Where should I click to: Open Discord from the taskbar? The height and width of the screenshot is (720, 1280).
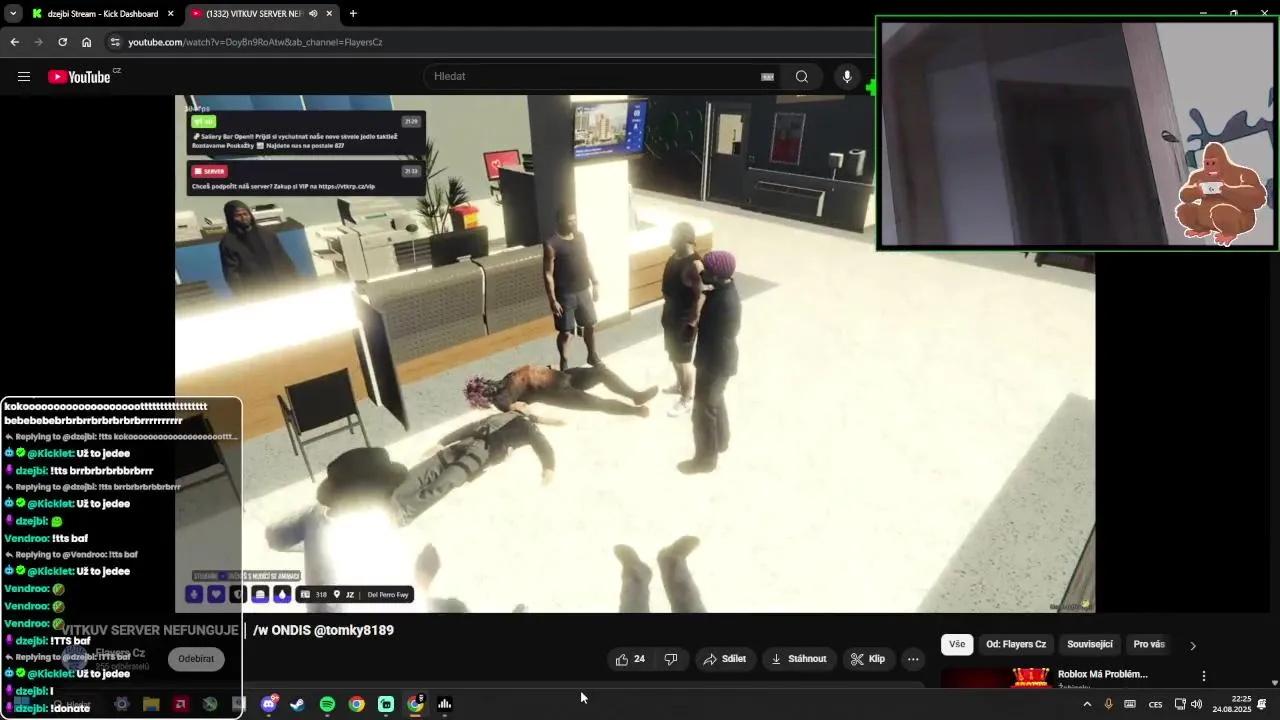[268, 704]
